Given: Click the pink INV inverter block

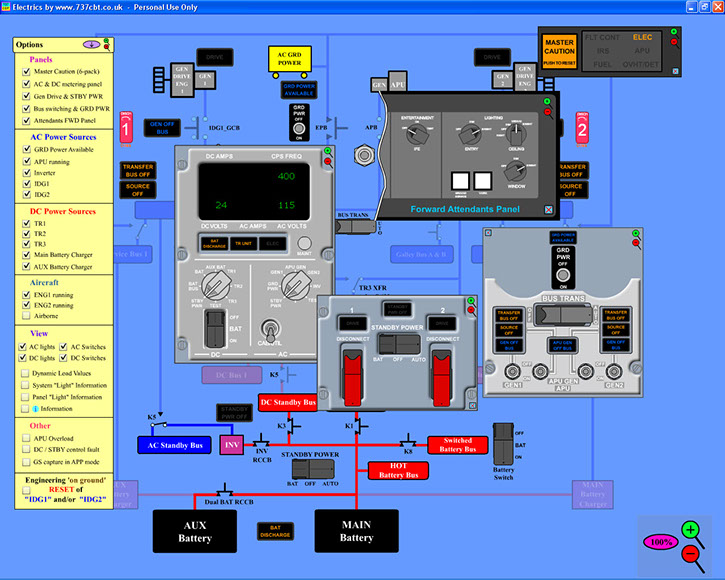Looking at the screenshot, I should pyautogui.click(x=230, y=445).
